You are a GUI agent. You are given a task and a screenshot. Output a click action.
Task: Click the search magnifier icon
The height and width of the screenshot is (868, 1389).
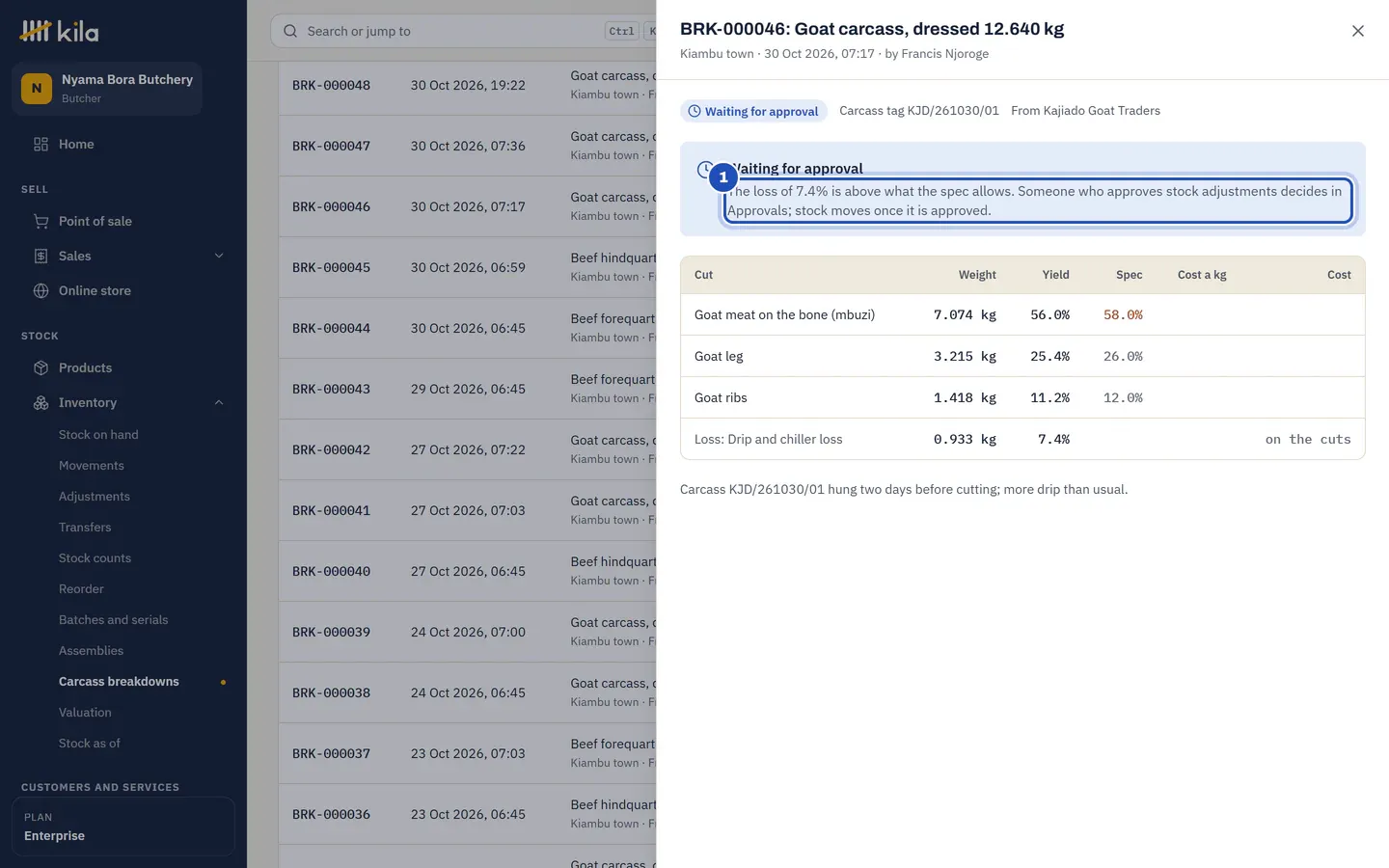[x=290, y=31]
